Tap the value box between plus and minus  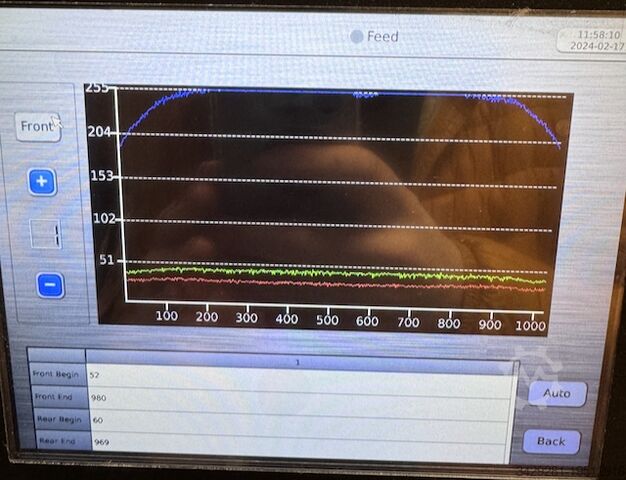[x=46, y=235]
